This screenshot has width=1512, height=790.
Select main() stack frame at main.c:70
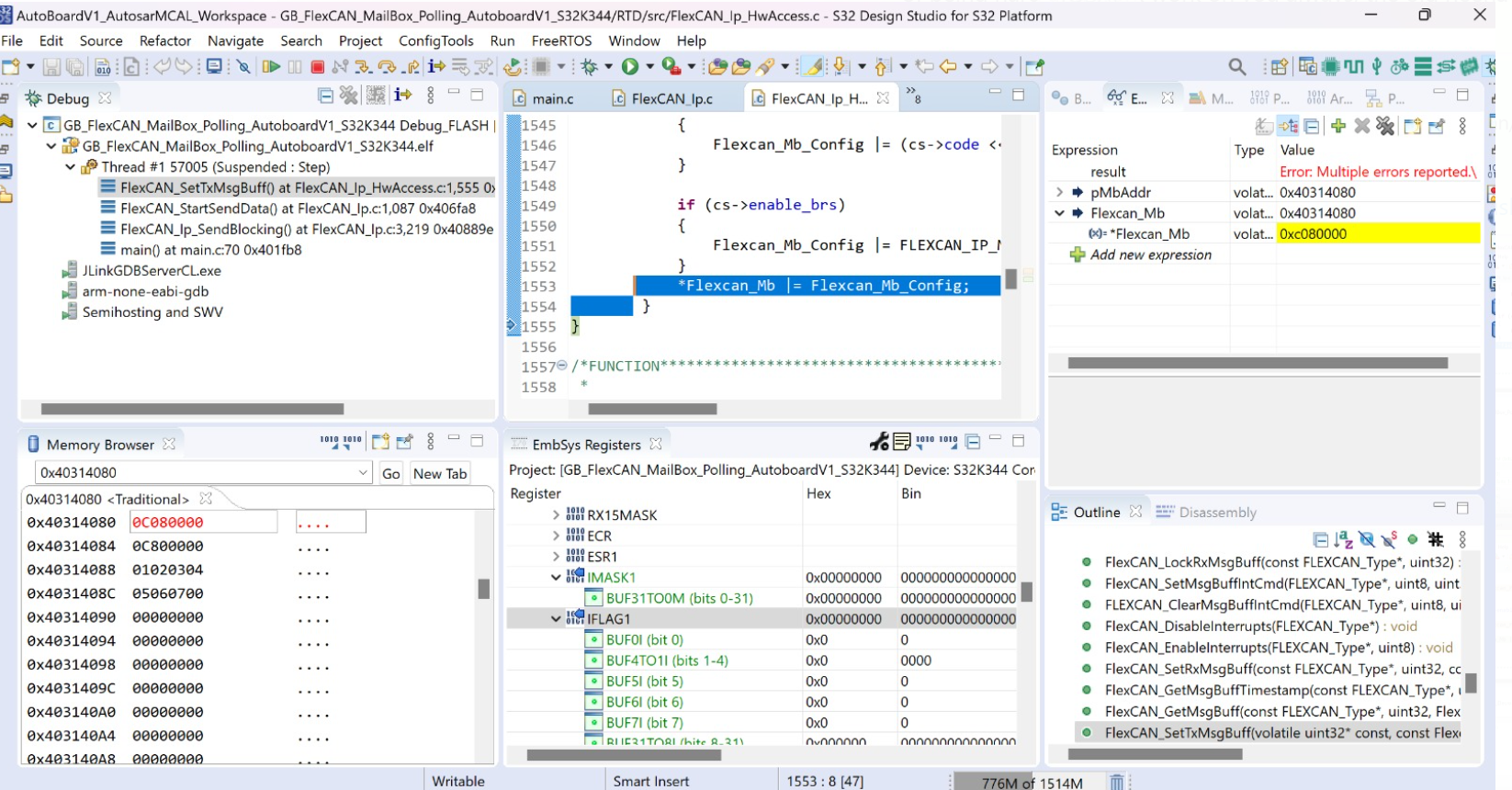[x=210, y=250]
